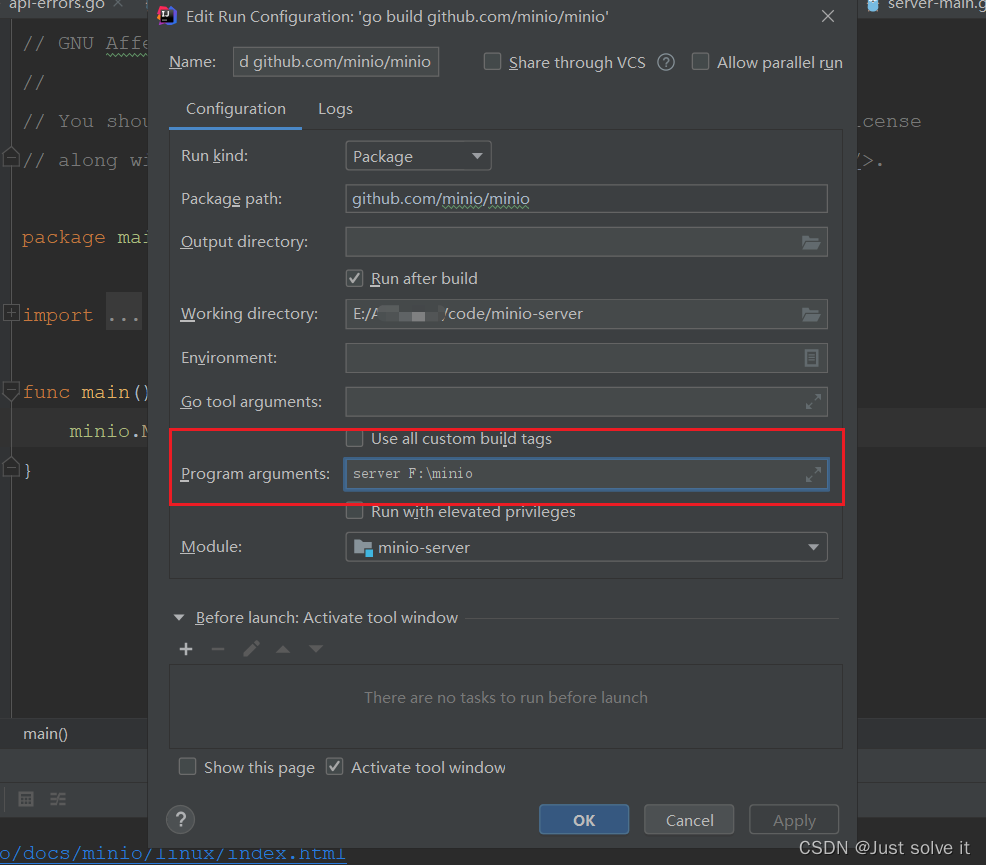Image resolution: width=986 pixels, height=865 pixels.
Task: Collapse the closing brace fold marker
Action: point(11,467)
